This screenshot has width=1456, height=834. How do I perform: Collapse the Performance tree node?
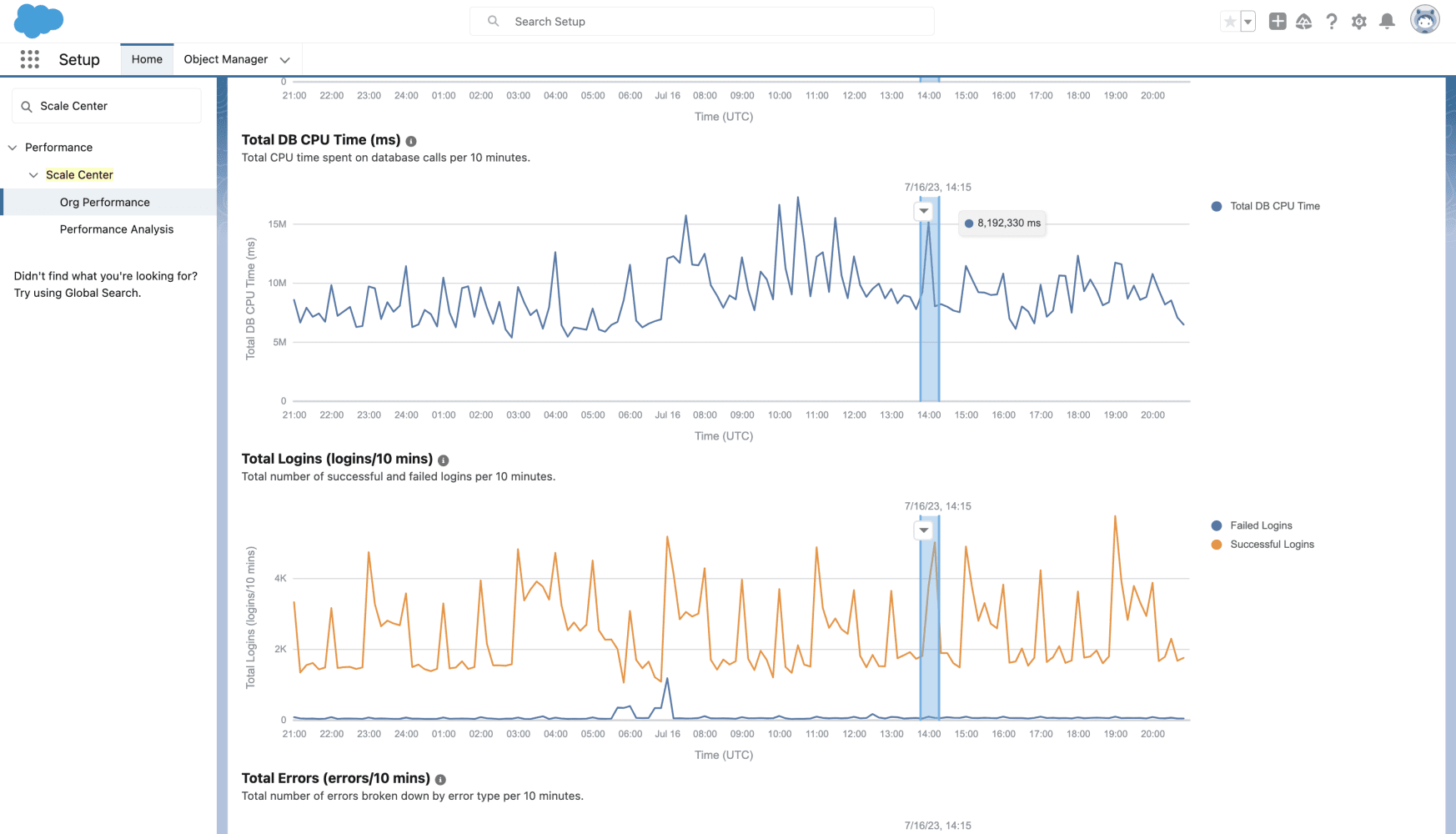13,148
